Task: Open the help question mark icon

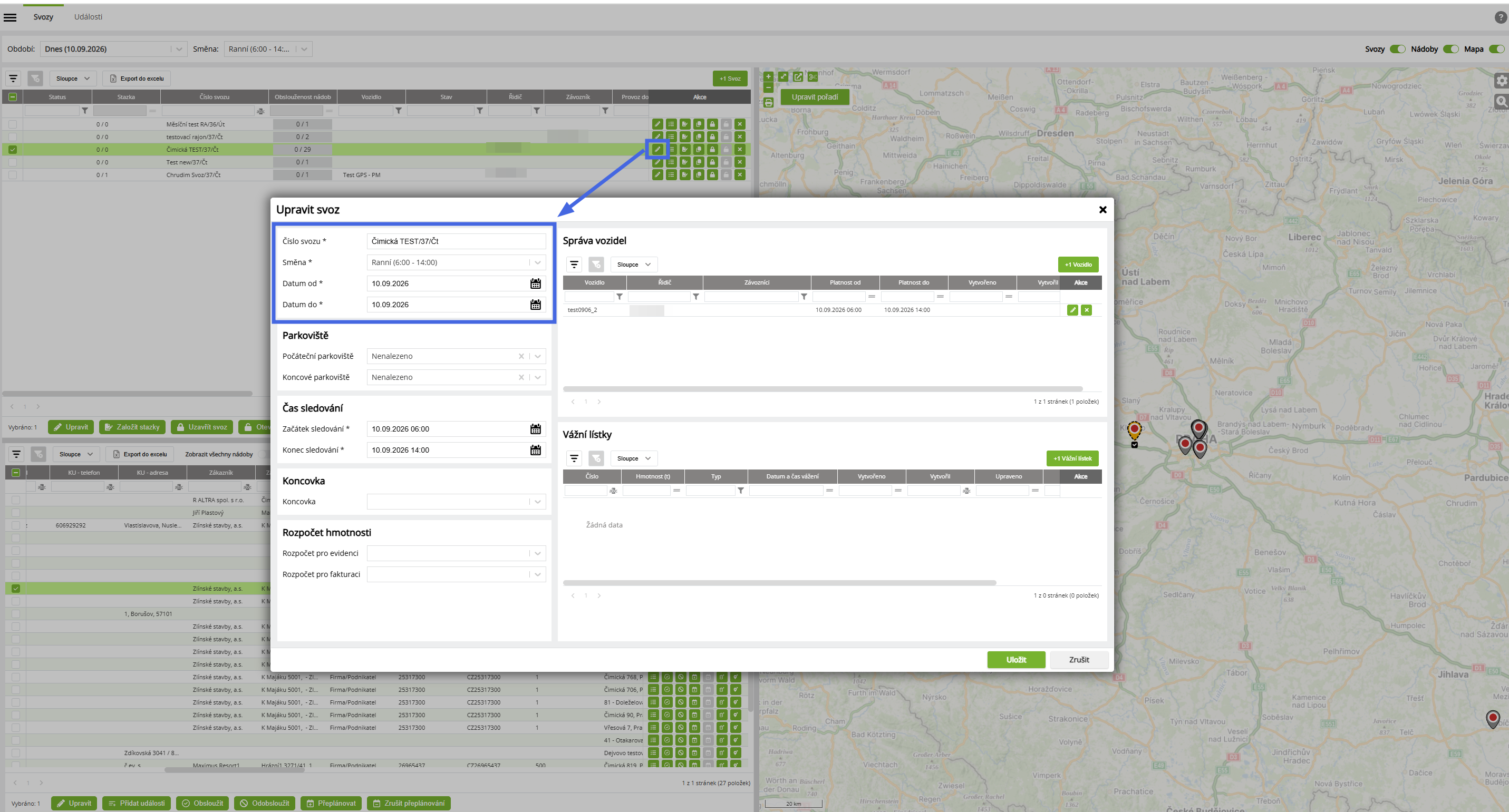Action: [x=1501, y=17]
